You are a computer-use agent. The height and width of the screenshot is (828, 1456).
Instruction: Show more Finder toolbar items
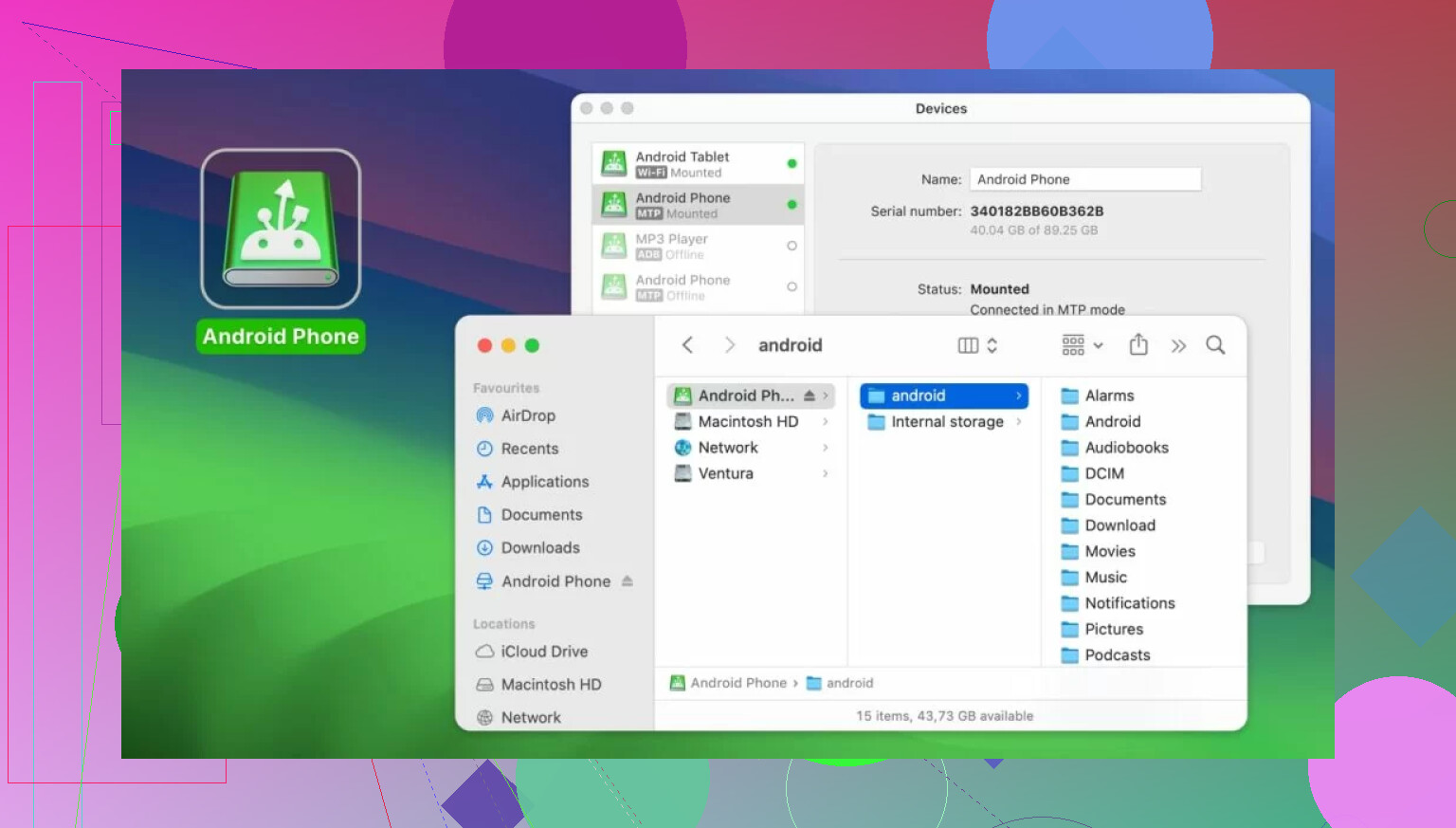pos(1178,346)
